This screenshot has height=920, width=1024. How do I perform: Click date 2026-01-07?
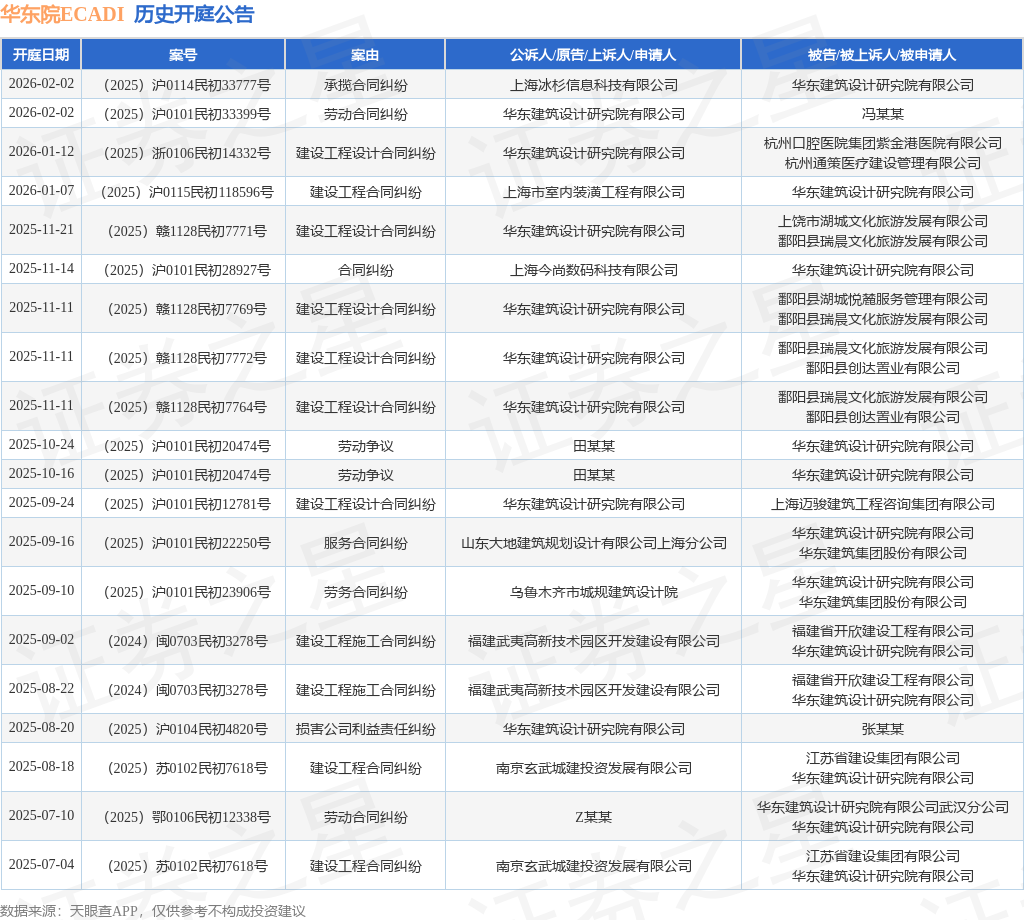pos(41,191)
